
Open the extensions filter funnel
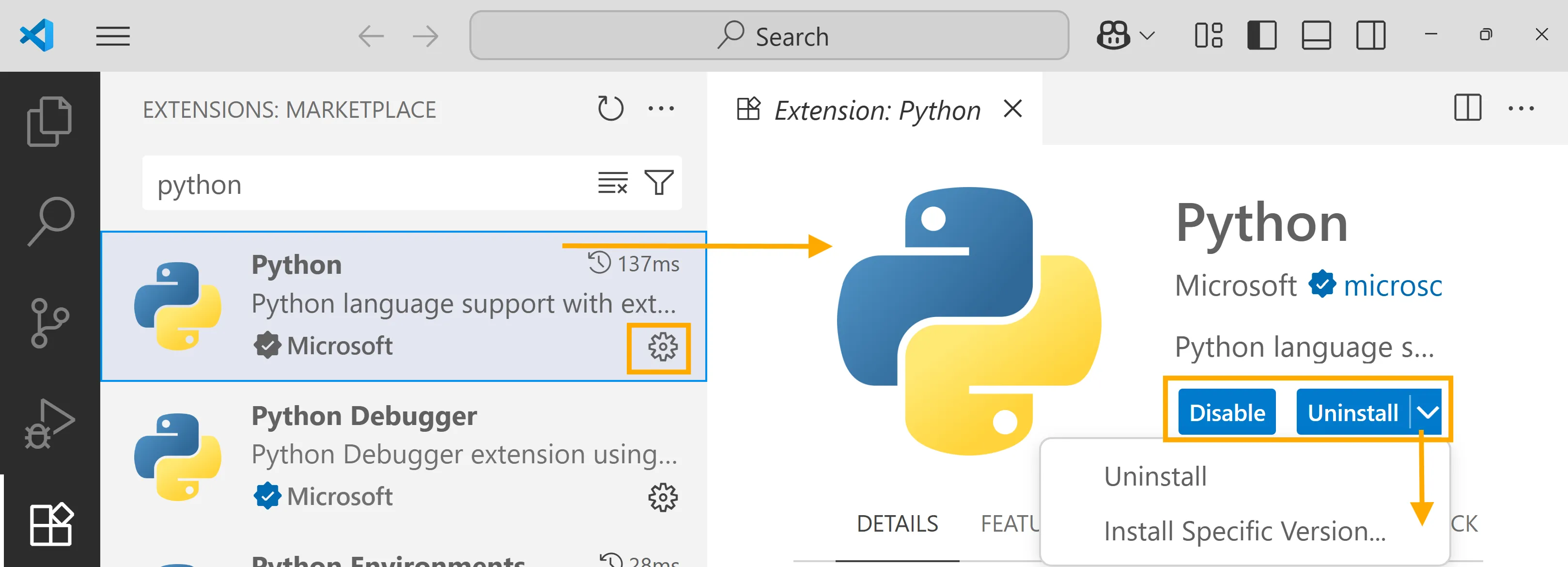point(659,183)
